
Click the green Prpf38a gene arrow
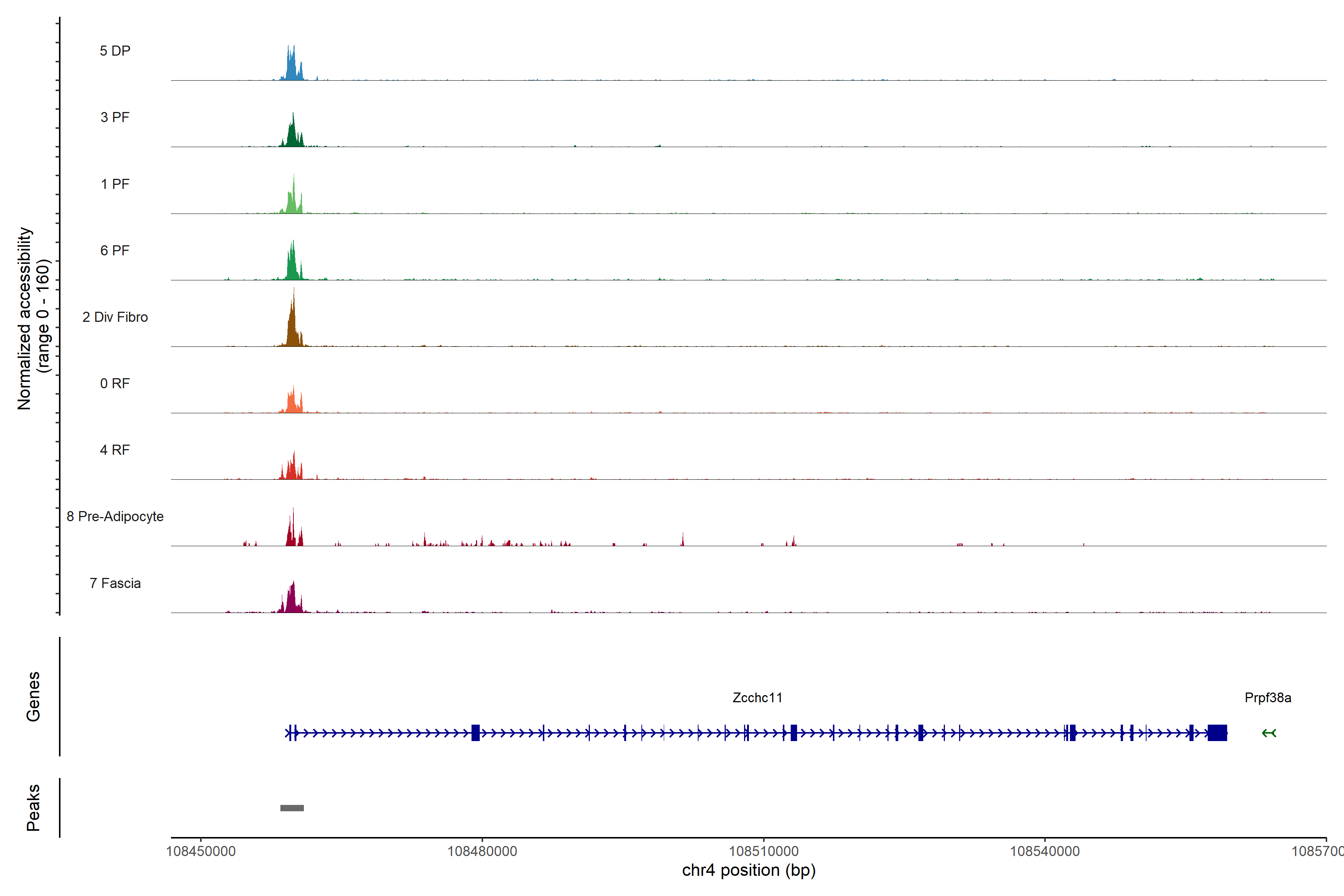tap(1269, 733)
